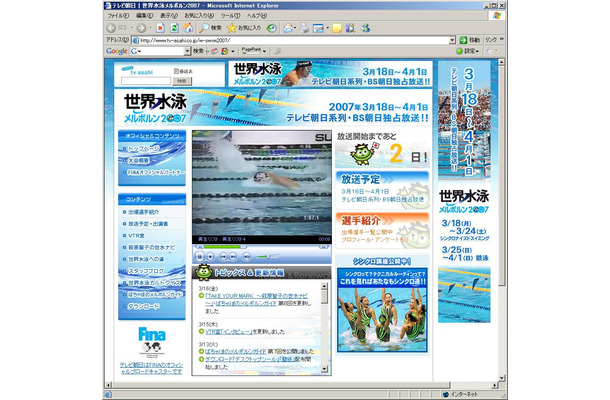
Task: Click the yellow note Discuss icon
Action: coord(337,28)
